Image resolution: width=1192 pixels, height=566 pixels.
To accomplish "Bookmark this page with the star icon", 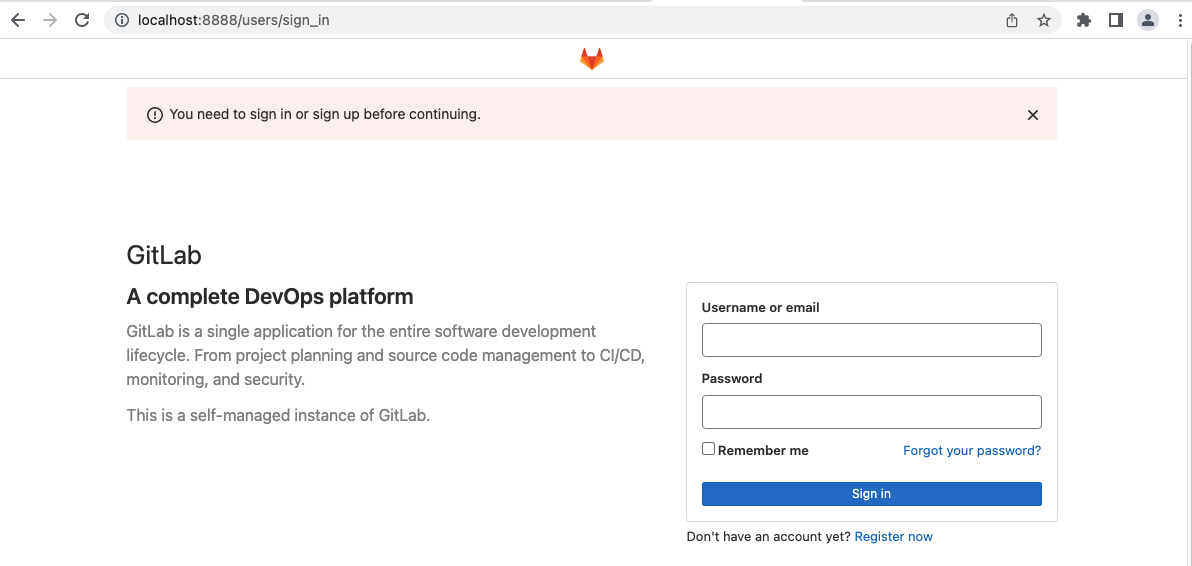I will pyautogui.click(x=1044, y=20).
